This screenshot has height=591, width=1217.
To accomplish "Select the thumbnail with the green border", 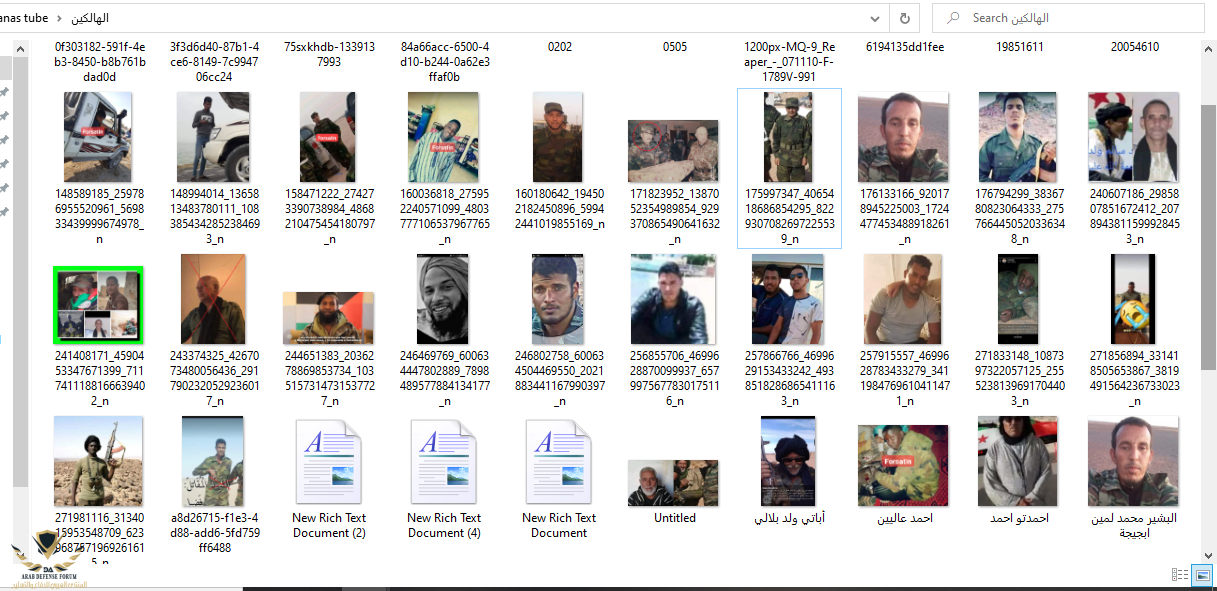I will pos(98,304).
